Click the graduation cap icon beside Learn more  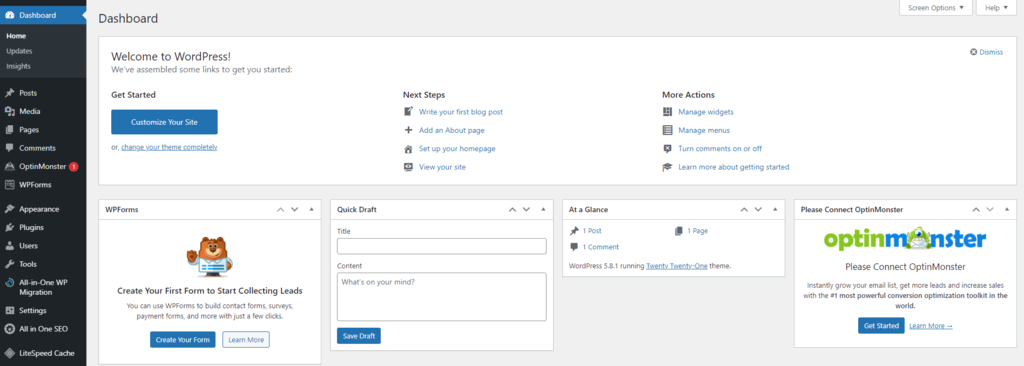pos(667,167)
